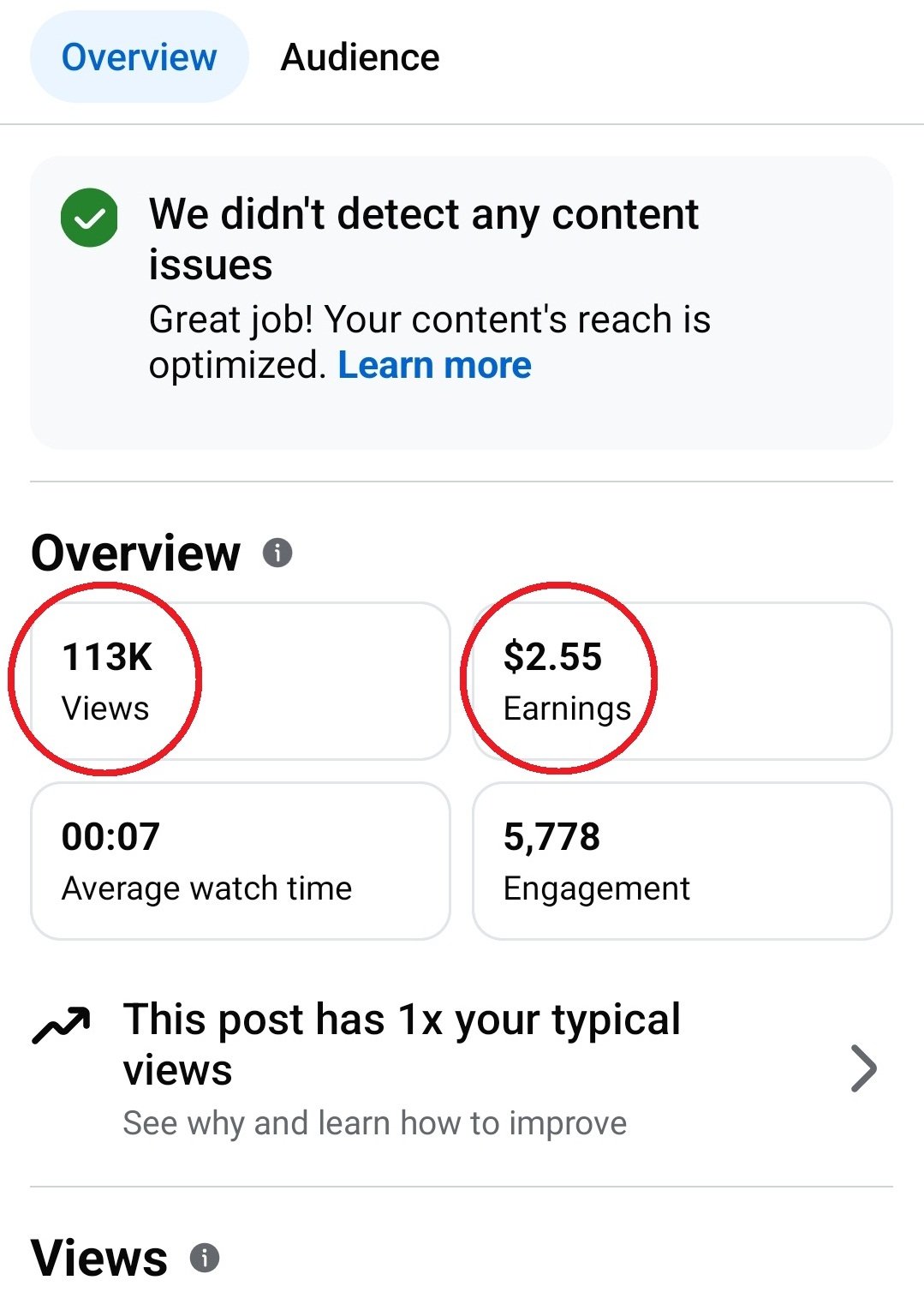Click the green checkmark status icon
The width and height of the screenshot is (924, 1310).
pos(89,218)
